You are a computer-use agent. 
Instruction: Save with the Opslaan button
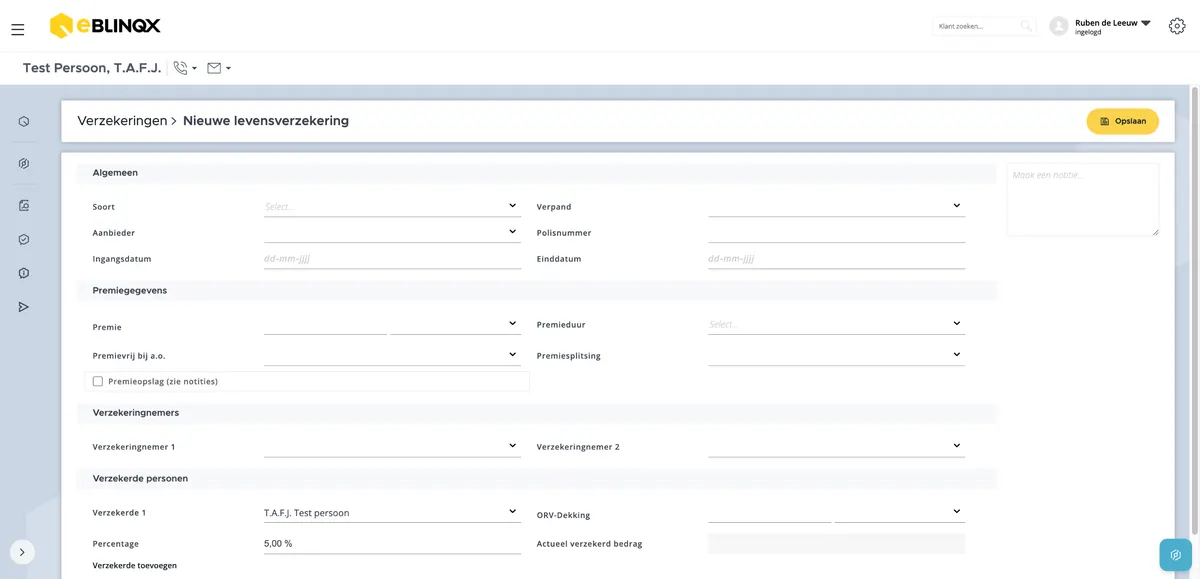[x=1122, y=121]
